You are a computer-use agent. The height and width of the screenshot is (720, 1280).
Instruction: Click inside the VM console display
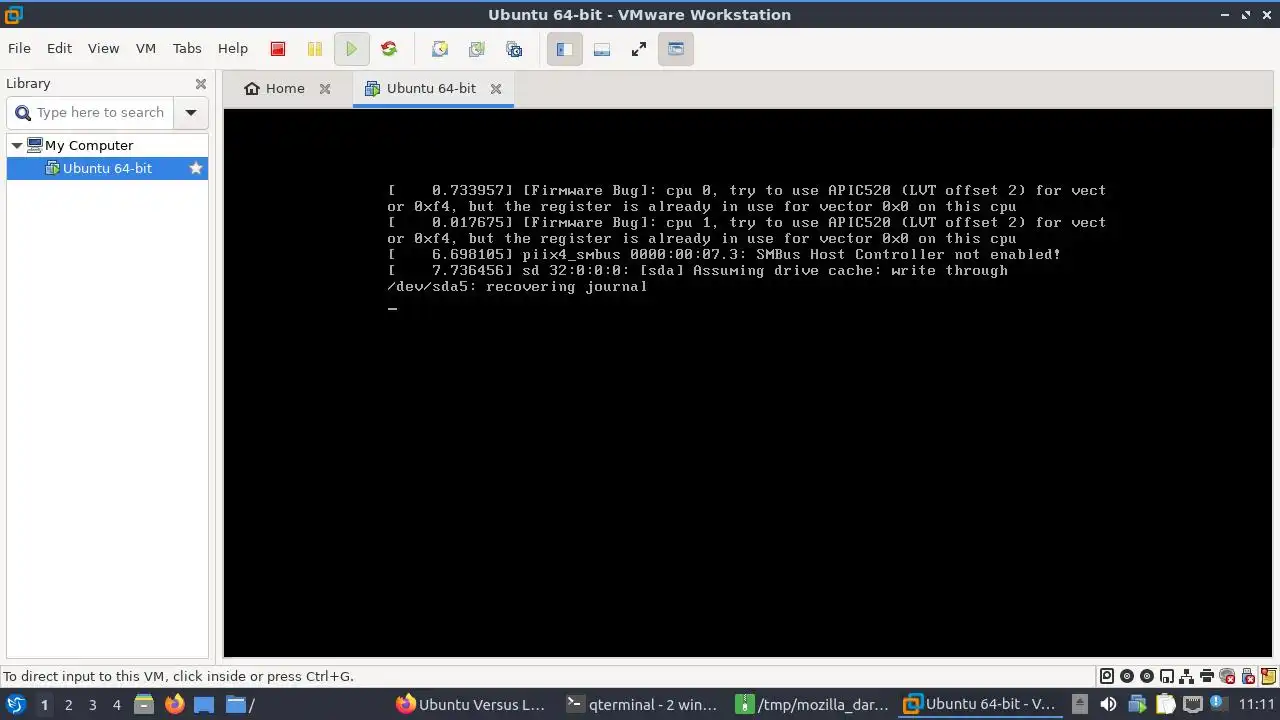click(x=747, y=382)
